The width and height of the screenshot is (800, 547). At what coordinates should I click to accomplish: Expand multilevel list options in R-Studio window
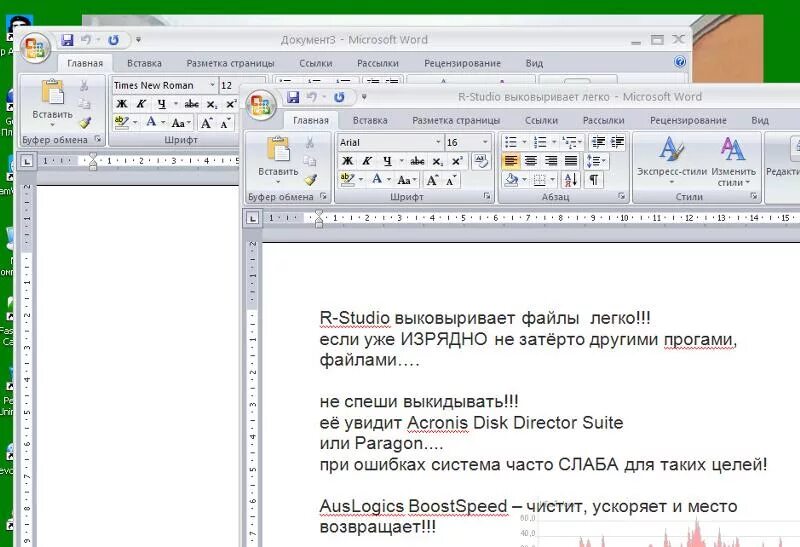click(x=581, y=142)
